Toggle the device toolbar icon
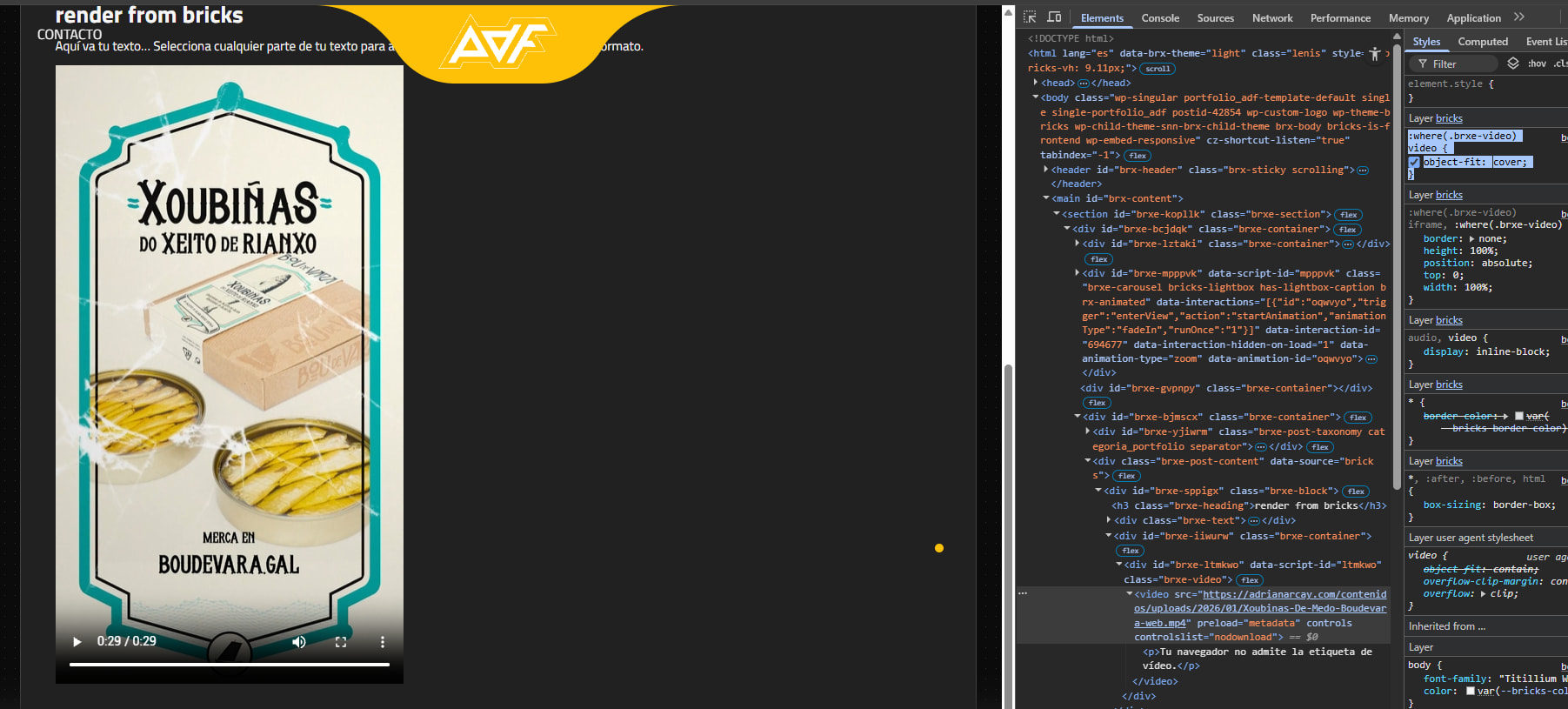This screenshot has height=709, width=1568. click(1054, 17)
